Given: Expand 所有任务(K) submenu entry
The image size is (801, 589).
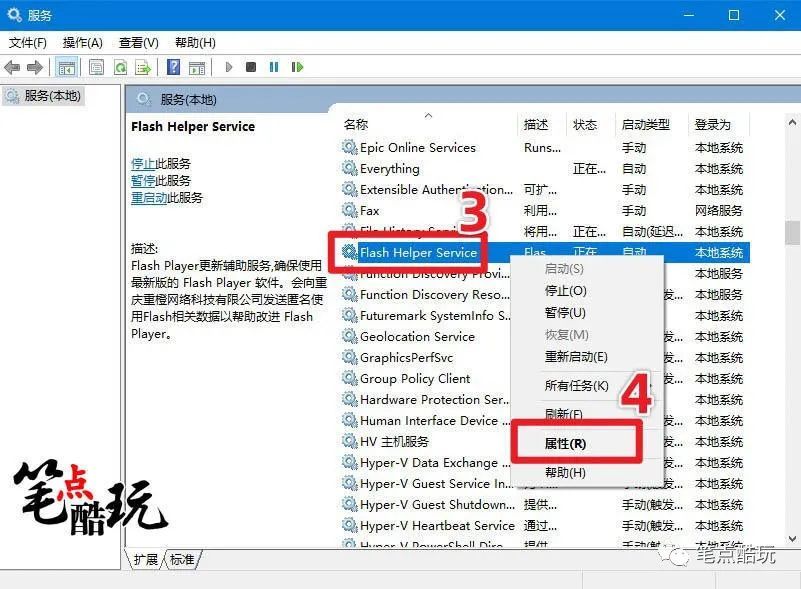Looking at the screenshot, I should [x=576, y=386].
